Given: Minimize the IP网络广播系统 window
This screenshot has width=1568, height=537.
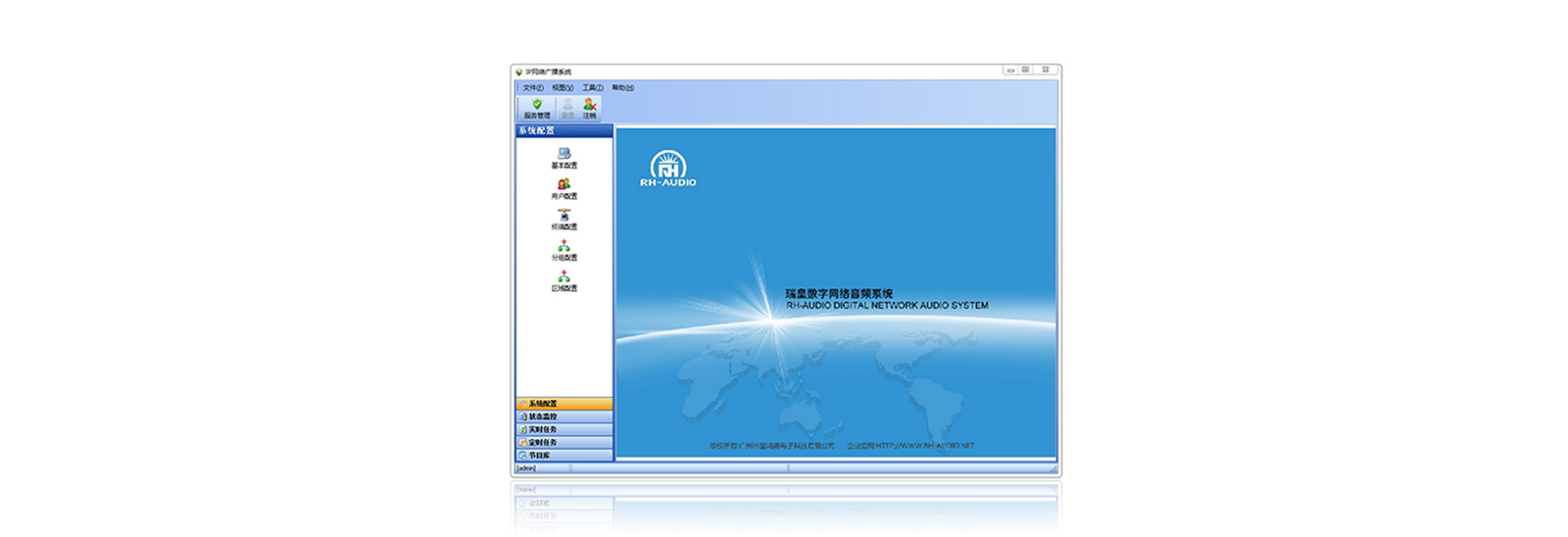Looking at the screenshot, I should point(1010,70).
